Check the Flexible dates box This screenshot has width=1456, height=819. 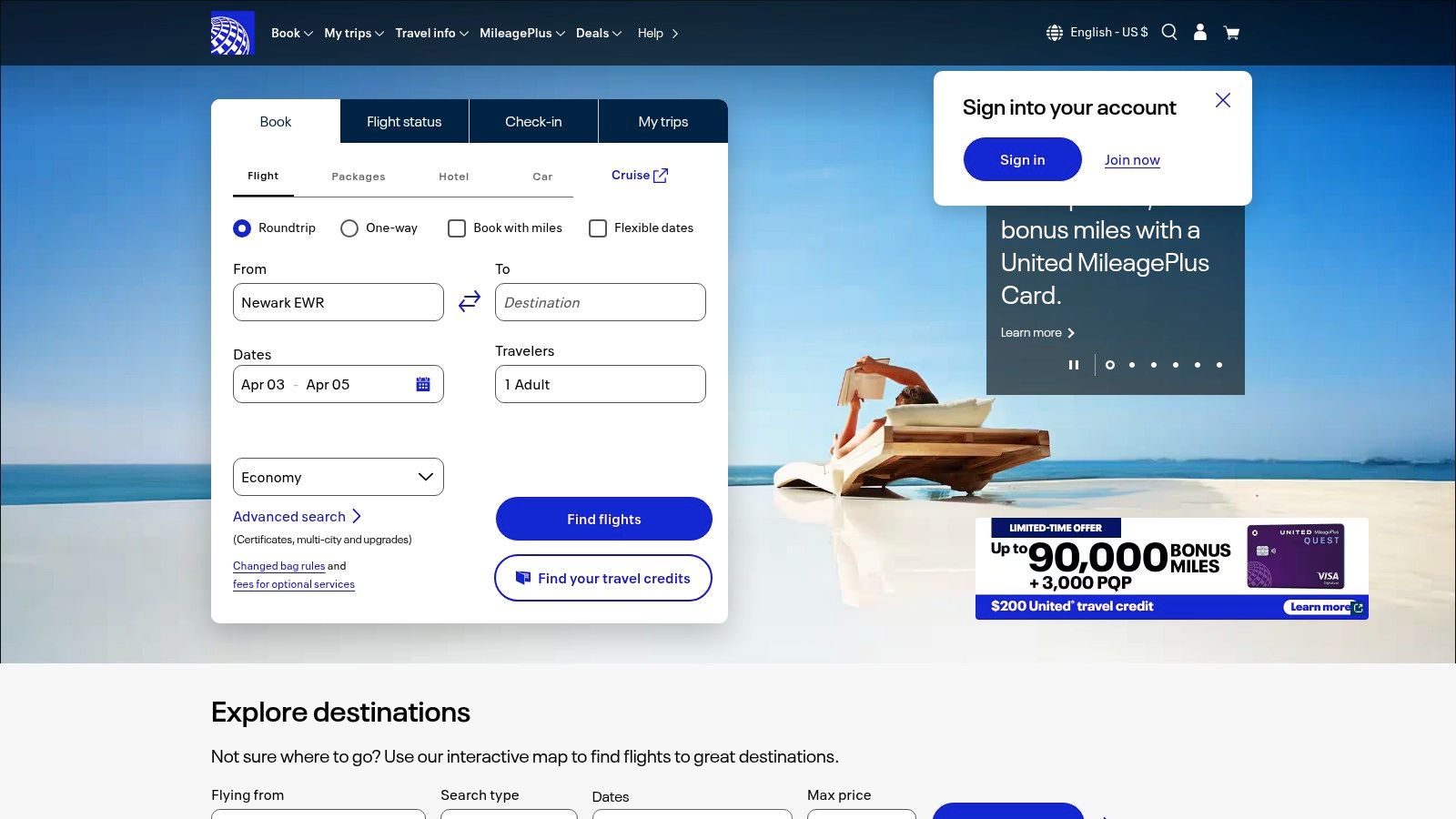pyautogui.click(x=598, y=228)
